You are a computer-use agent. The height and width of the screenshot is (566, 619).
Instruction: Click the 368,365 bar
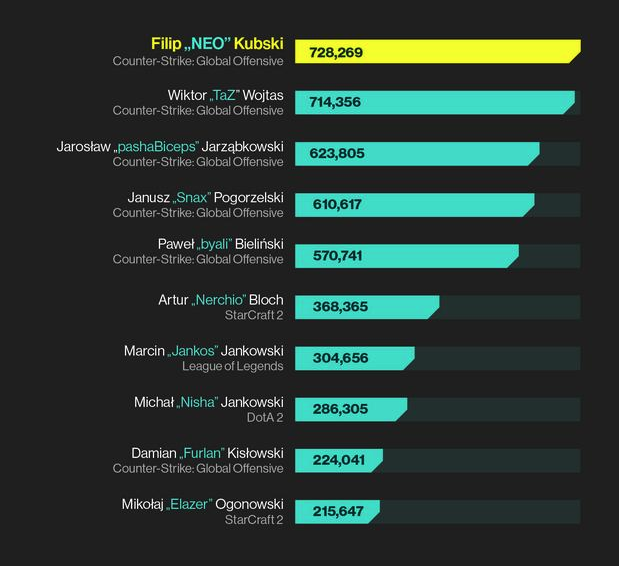367,307
